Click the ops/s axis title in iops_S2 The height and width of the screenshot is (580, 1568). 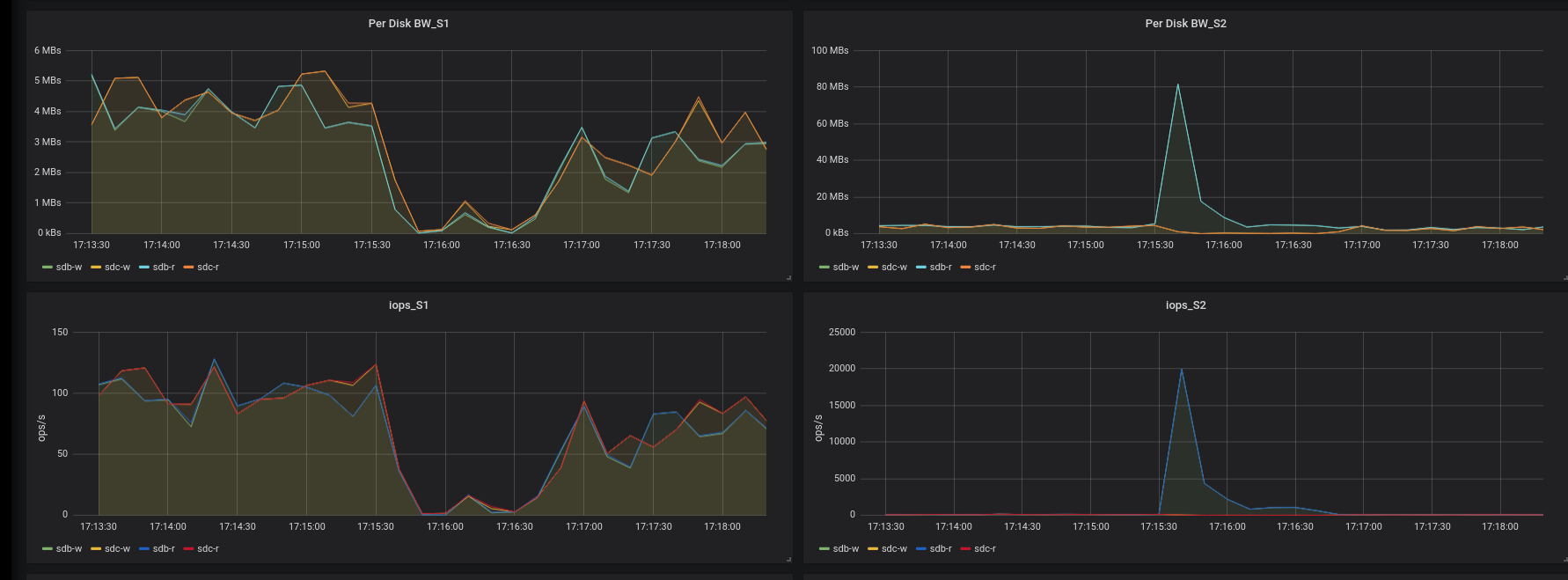[x=818, y=428]
